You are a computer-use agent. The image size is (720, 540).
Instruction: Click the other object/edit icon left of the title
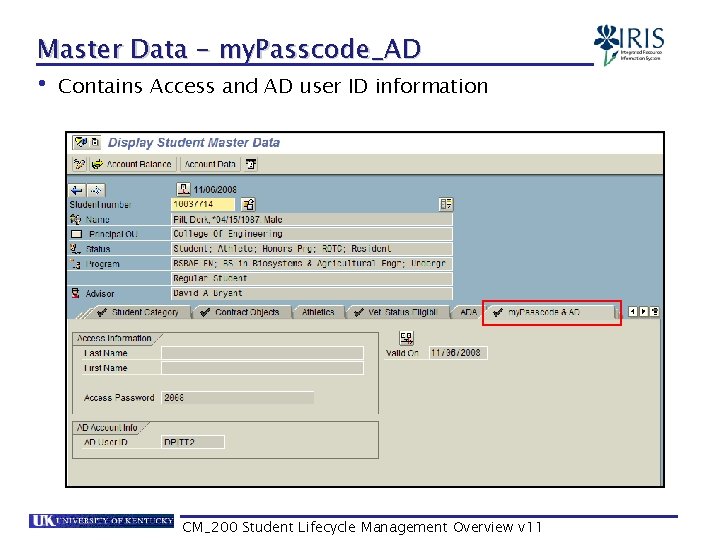click(x=81, y=142)
